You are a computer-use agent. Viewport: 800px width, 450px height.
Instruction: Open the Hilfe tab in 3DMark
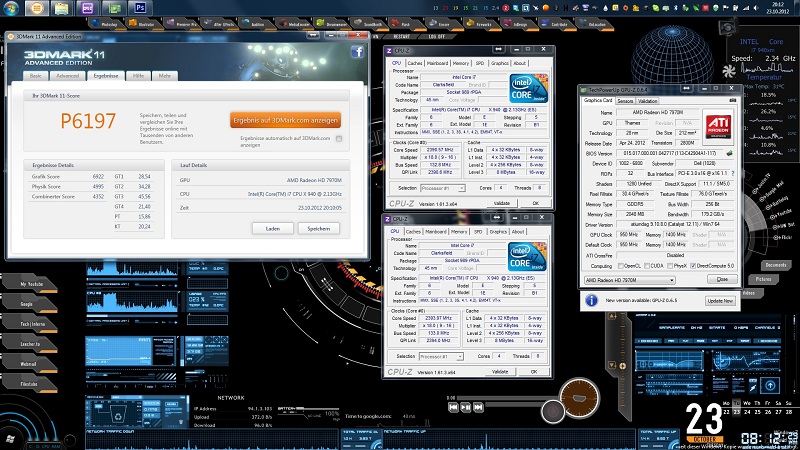click(x=138, y=76)
